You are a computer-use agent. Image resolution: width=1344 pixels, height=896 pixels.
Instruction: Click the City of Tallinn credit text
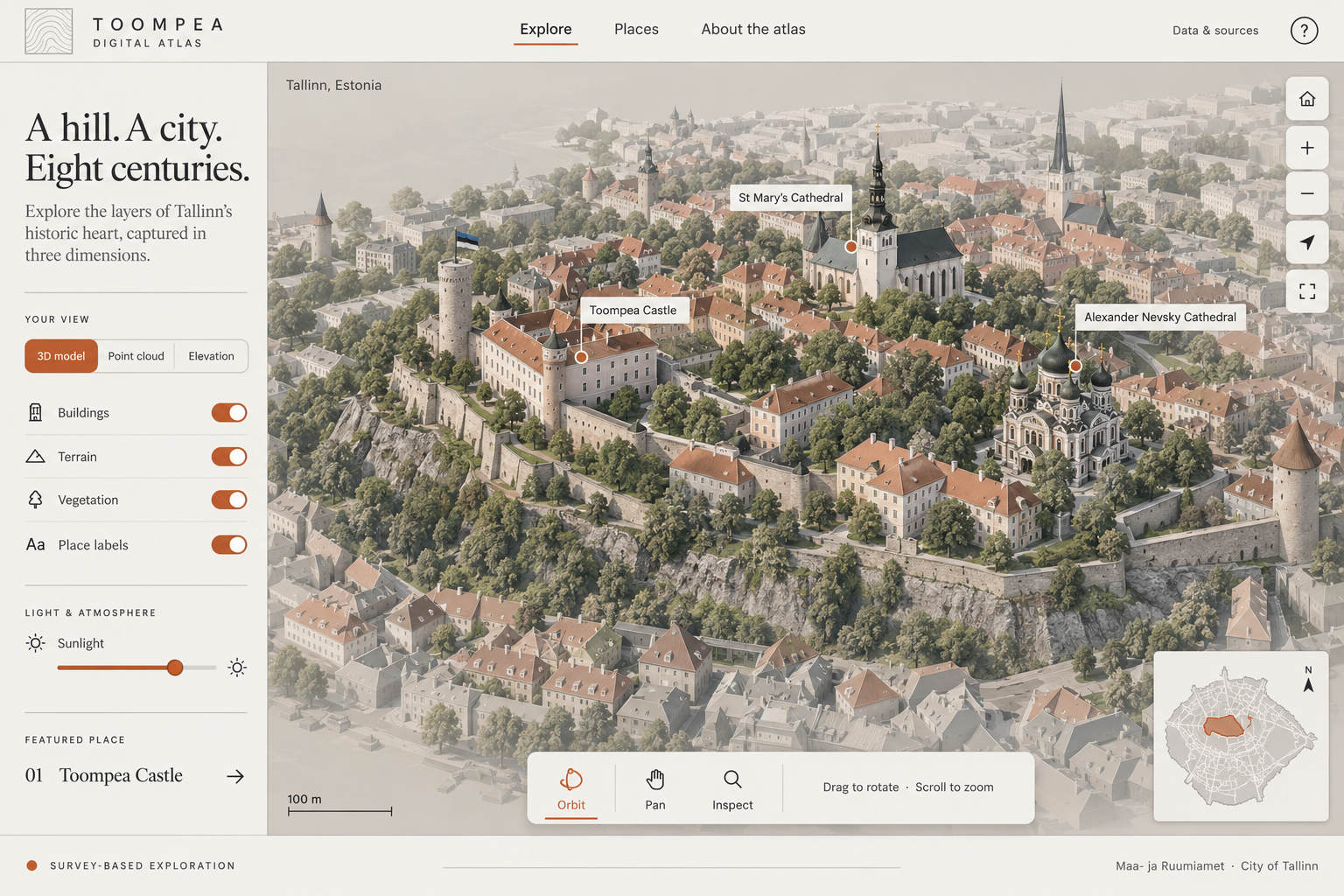pos(1279,866)
